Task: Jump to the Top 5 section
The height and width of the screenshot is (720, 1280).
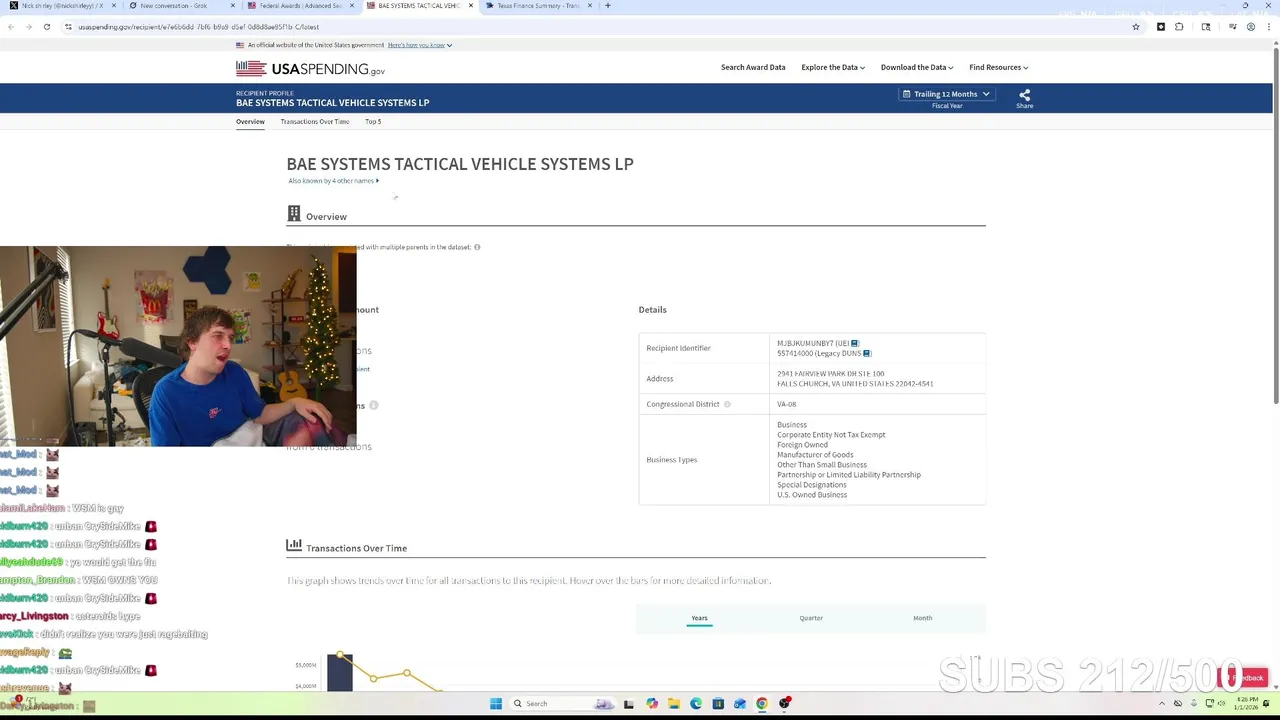Action: pyautogui.click(x=373, y=121)
